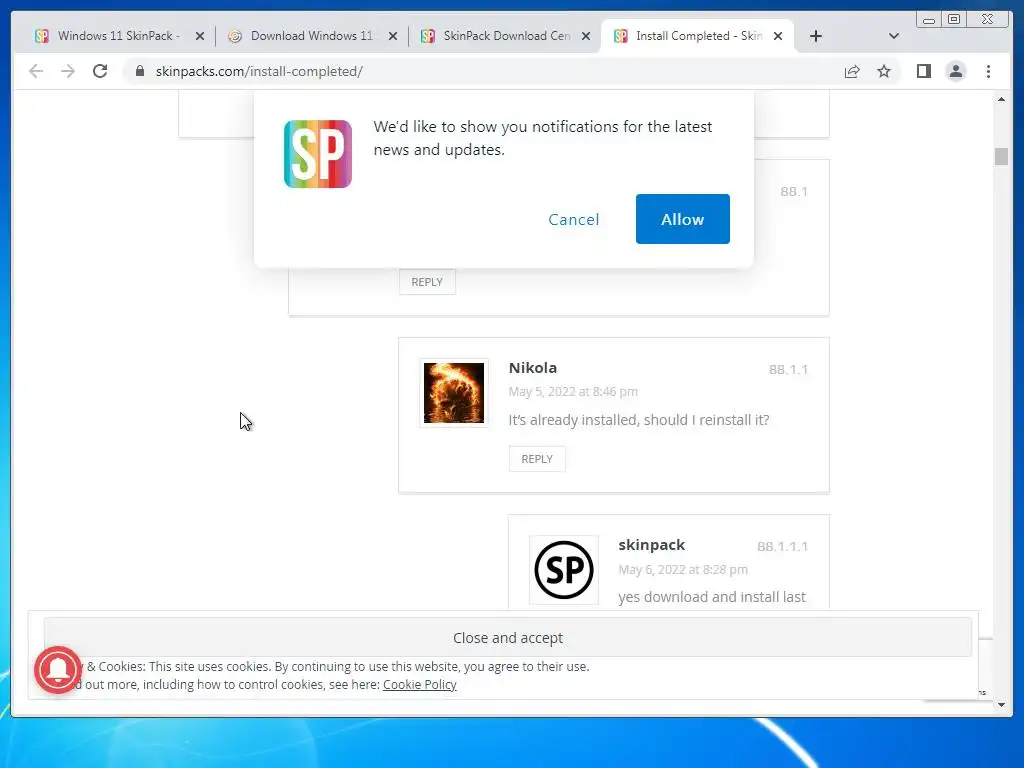Click comment number 88.1.1

(x=788, y=370)
